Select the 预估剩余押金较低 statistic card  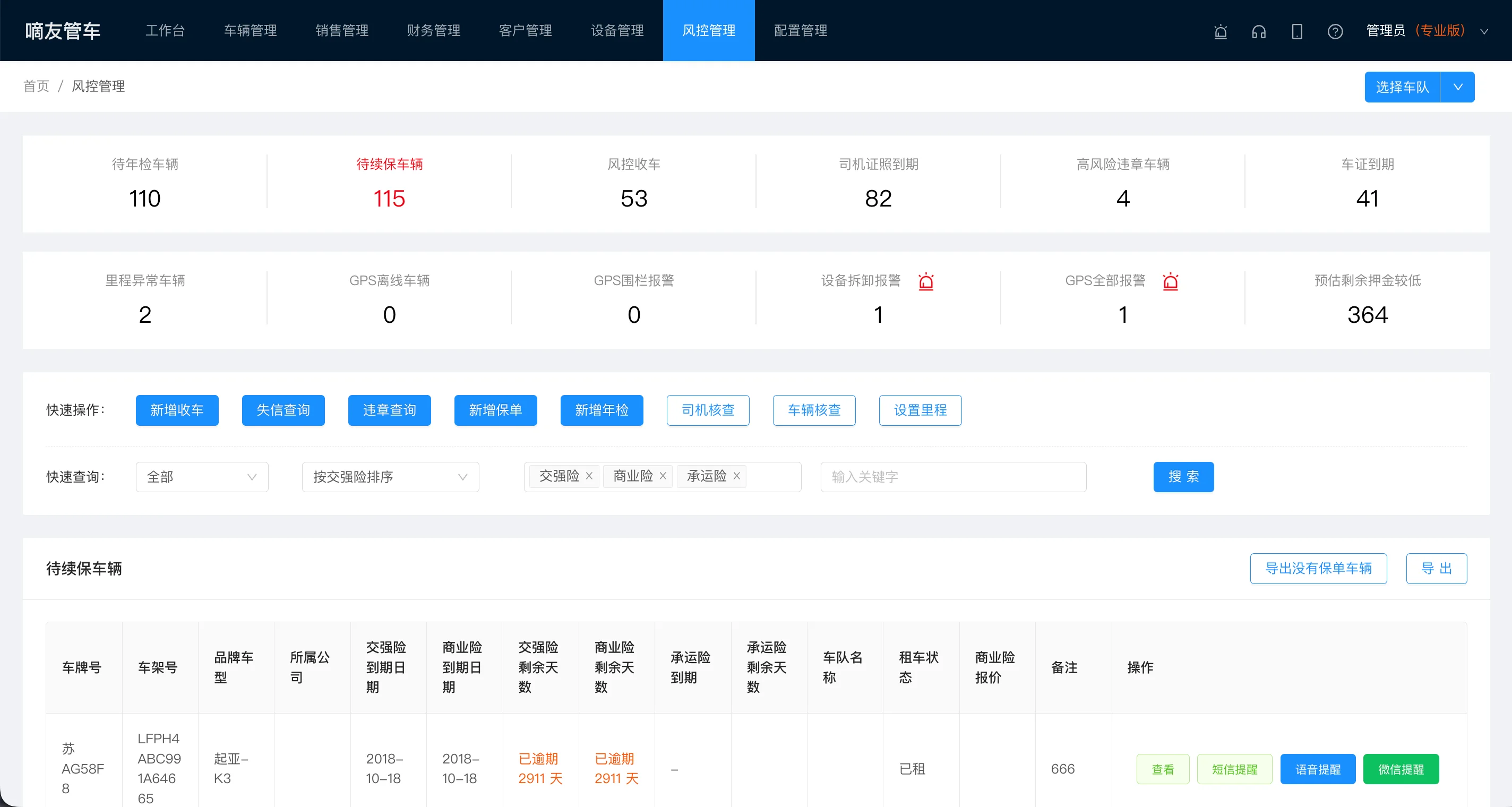[x=1367, y=300]
